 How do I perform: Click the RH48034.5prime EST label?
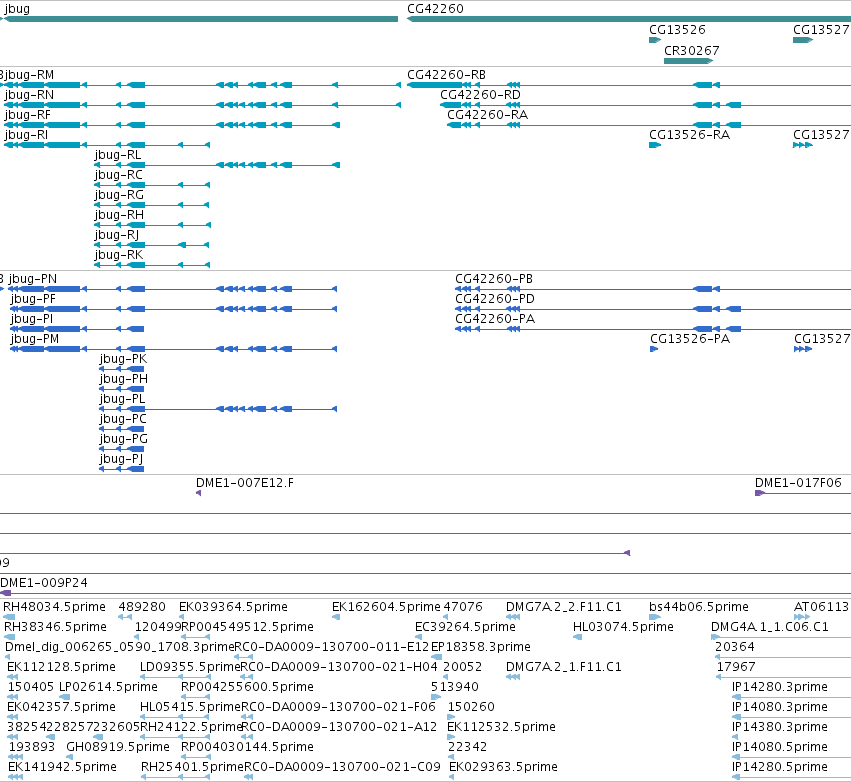pos(54,606)
